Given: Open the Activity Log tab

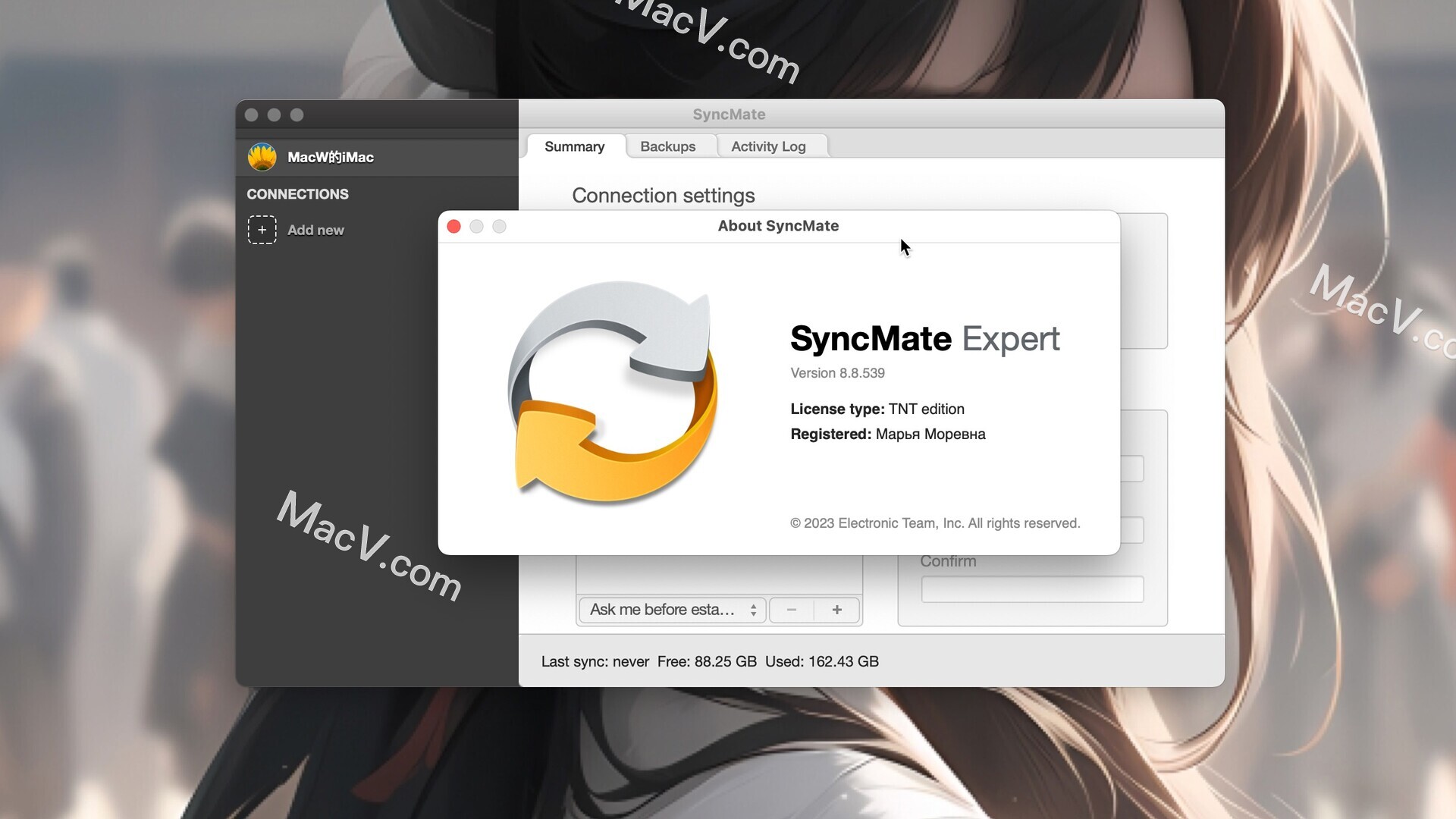Looking at the screenshot, I should pyautogui.click(x=768, y=146).
